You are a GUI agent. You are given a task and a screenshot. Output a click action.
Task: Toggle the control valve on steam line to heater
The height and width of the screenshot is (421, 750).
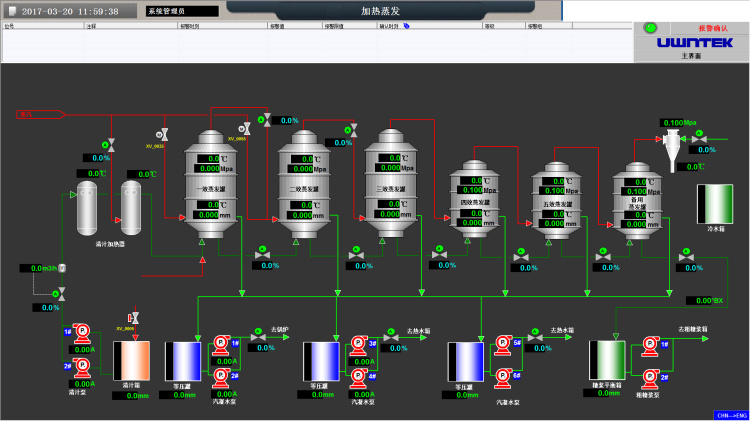click(x=110, y=147)
